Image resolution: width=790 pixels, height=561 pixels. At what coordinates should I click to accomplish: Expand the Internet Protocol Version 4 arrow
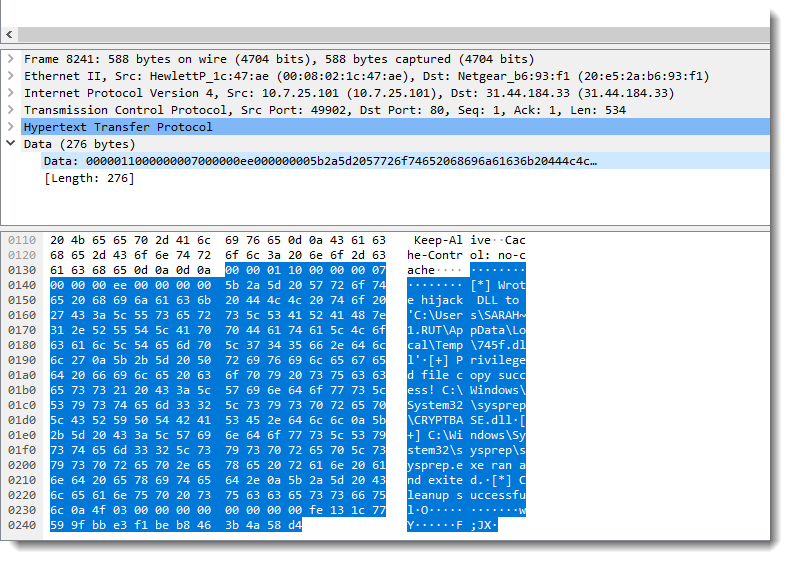point(11,93)
